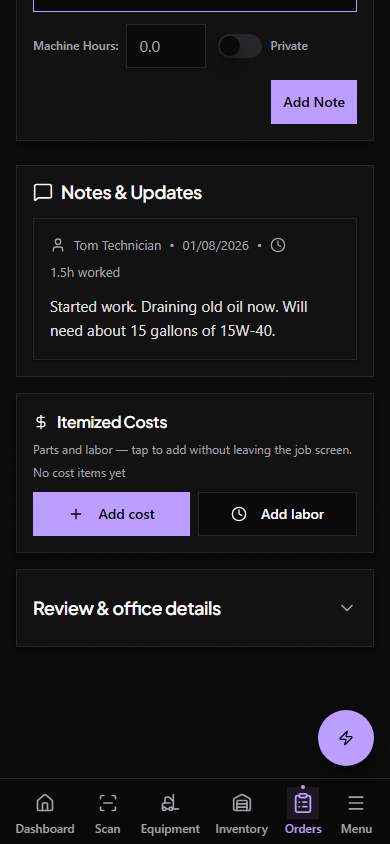This screenshot has width=390, height=844.
Task: Click the dollar sign Itemized Costs icon
Action: coord(41,423)
